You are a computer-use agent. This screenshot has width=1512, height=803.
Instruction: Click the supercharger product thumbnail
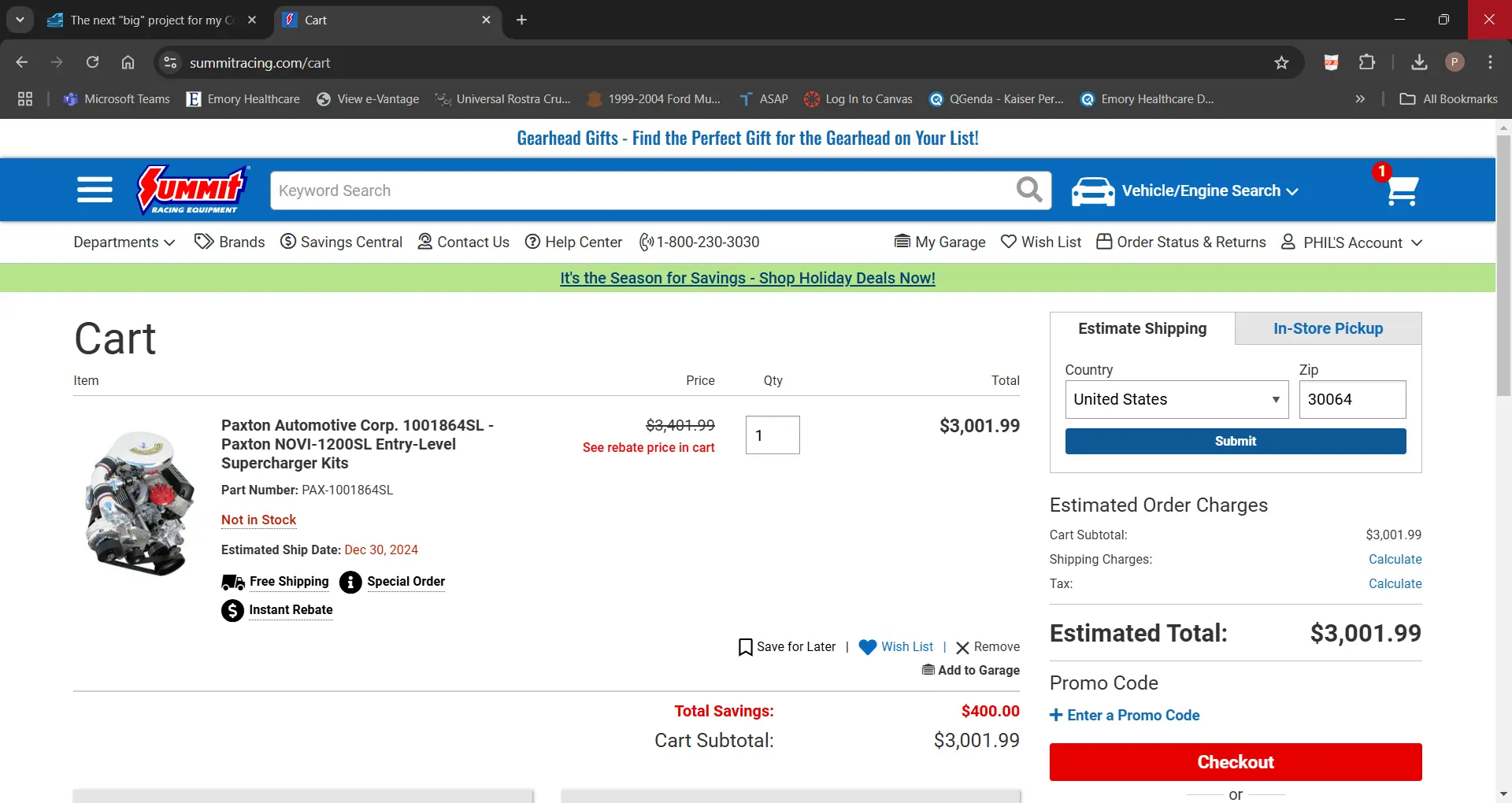pyautogui.click(x=140, y=502)
